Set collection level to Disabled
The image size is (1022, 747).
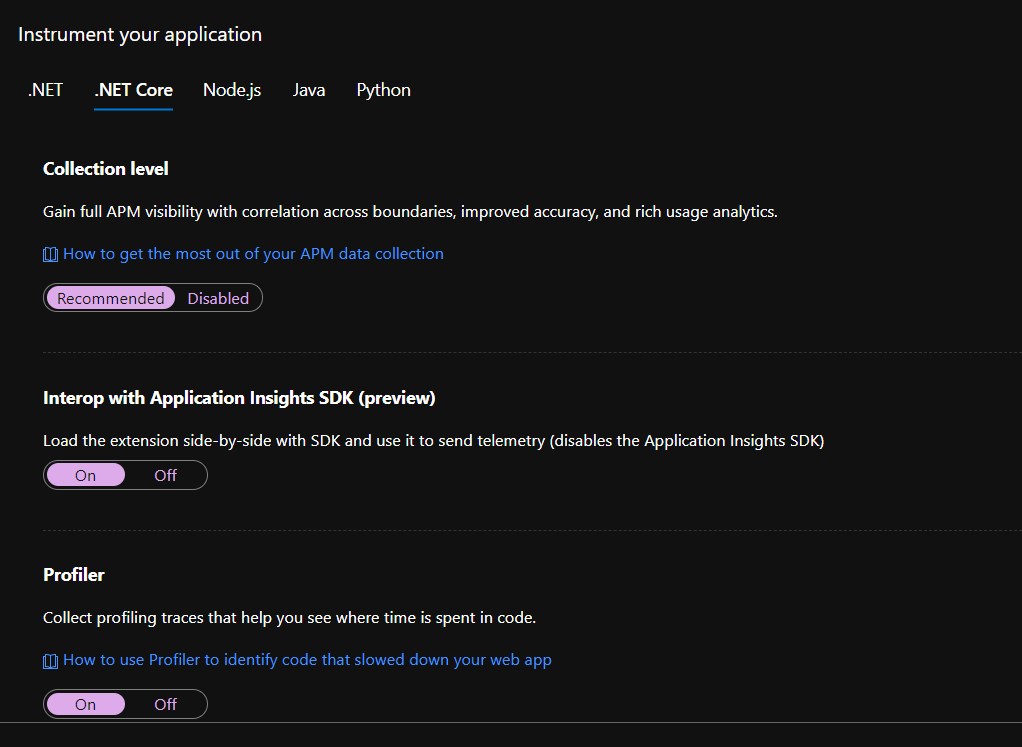[218, 297]
